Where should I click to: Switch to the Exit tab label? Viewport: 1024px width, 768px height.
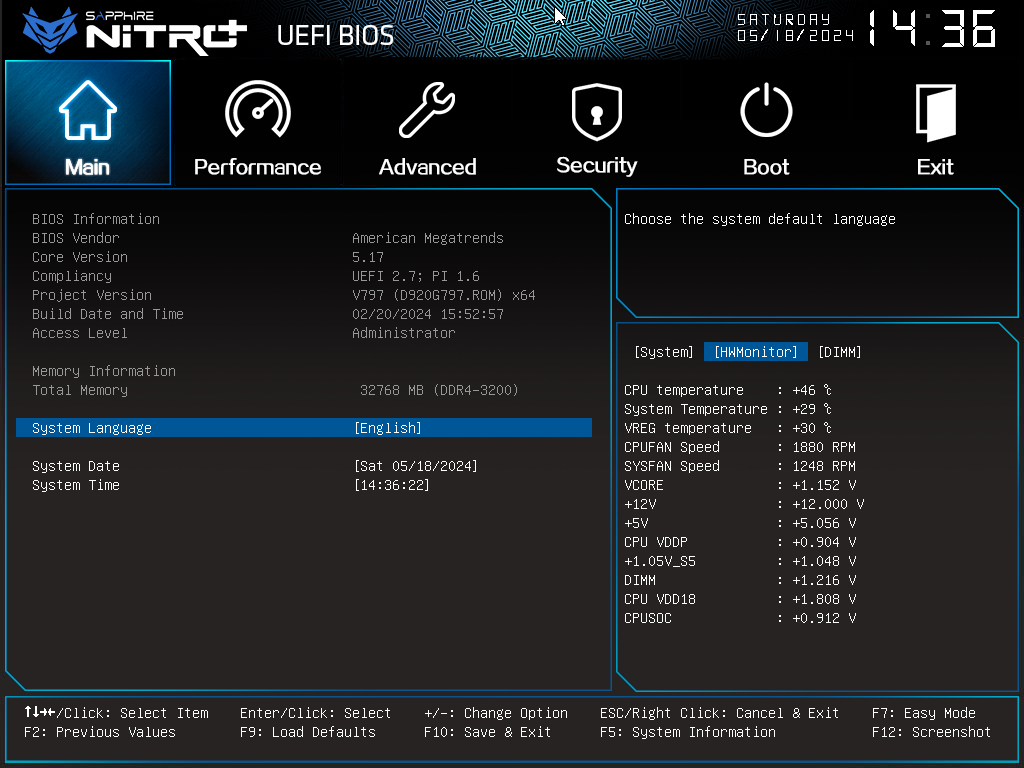click(935, 167)
